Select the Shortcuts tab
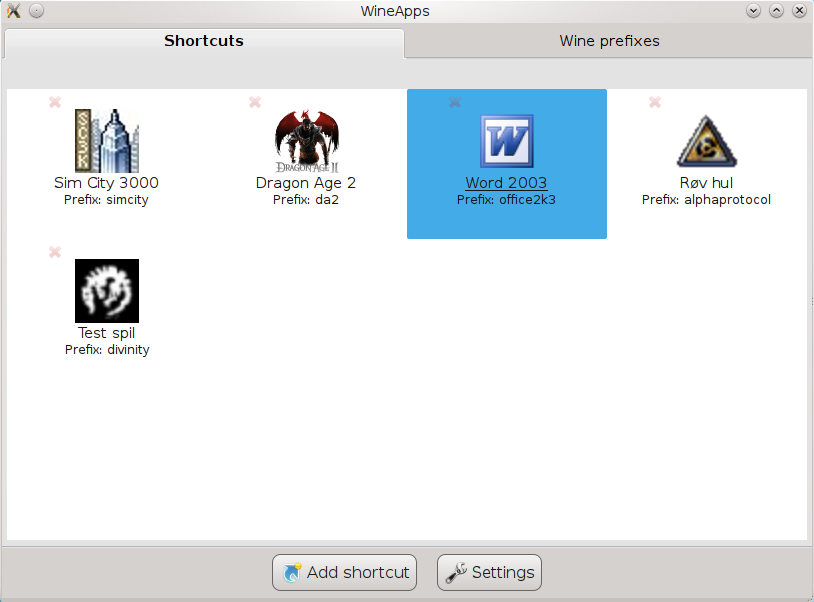This screenshot has height=602, width=814. pos(204,41)
